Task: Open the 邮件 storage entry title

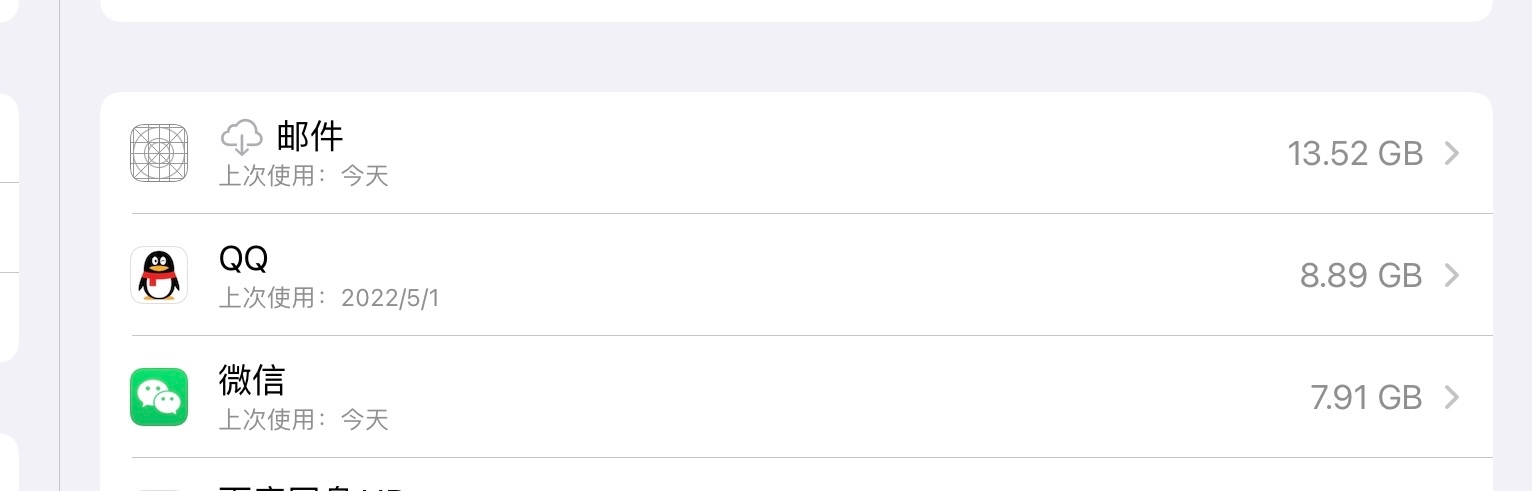Action: 310,135
